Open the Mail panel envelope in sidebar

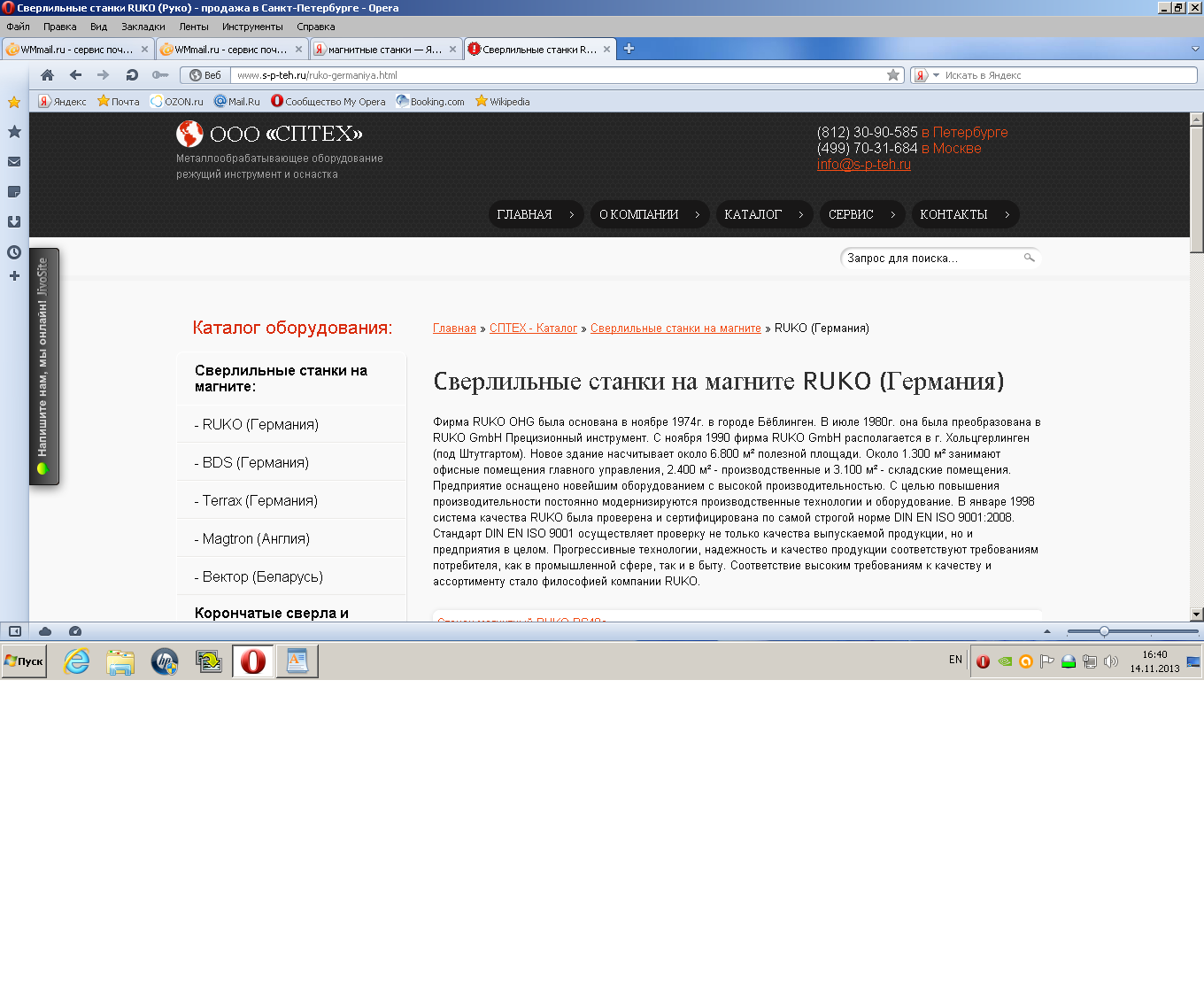[14, 162]
